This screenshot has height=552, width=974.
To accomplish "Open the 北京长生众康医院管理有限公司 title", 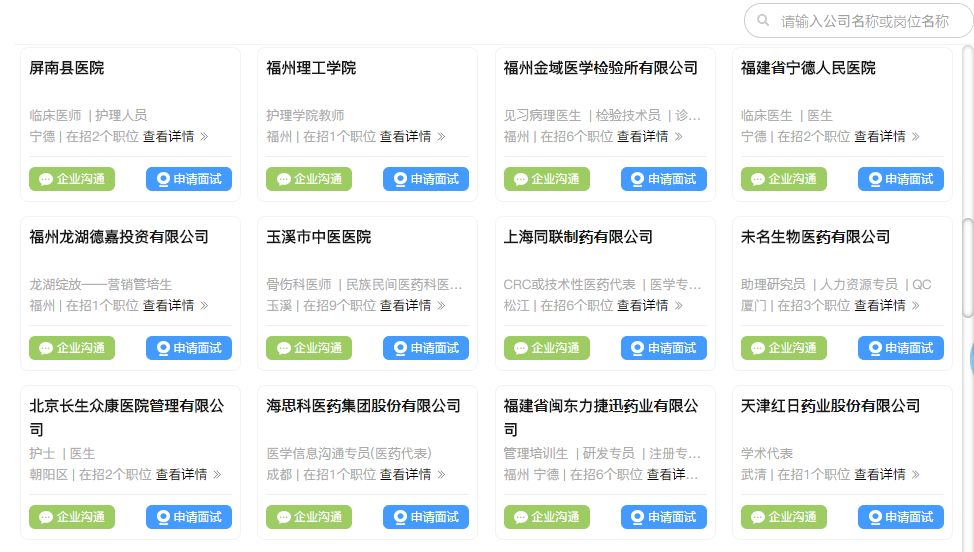I will (x=127, y=417).
